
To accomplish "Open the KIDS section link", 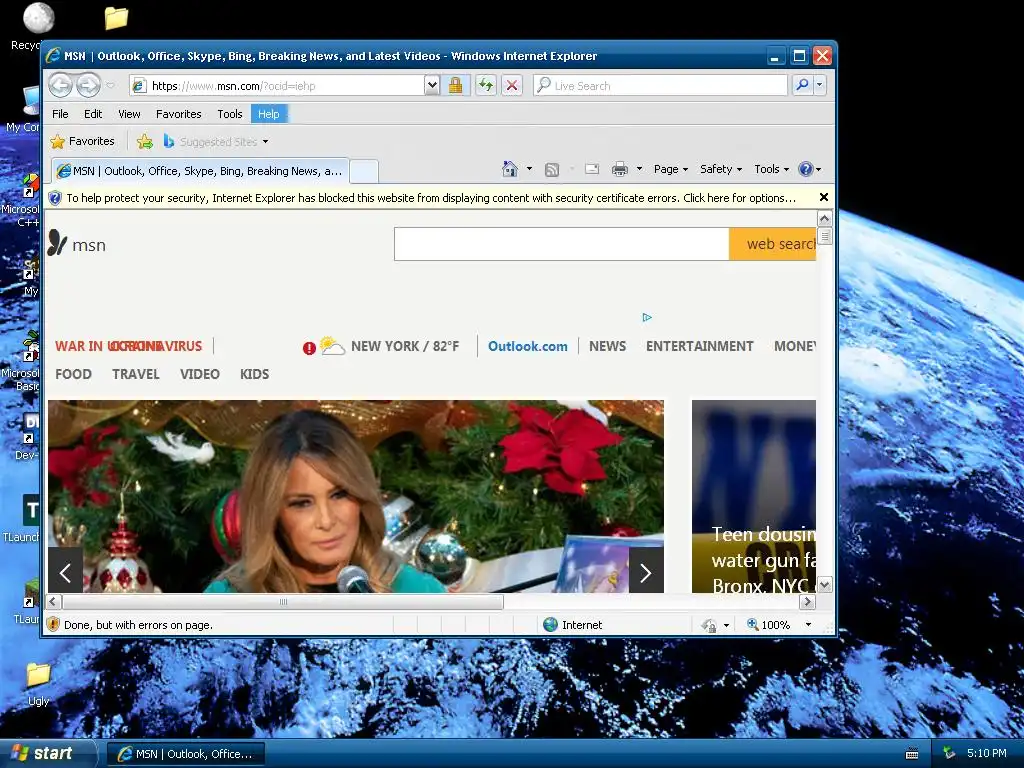I will pyautogui.click(x=254, y=374).
